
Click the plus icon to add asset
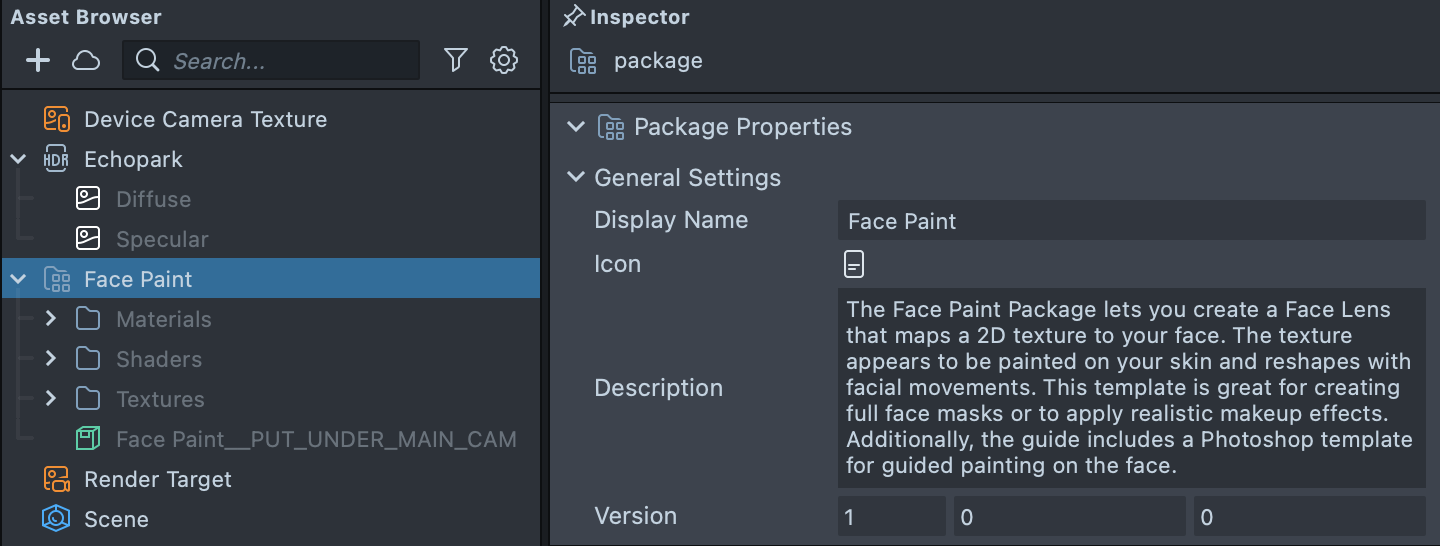pyautogui.click(x=38, y=61)
